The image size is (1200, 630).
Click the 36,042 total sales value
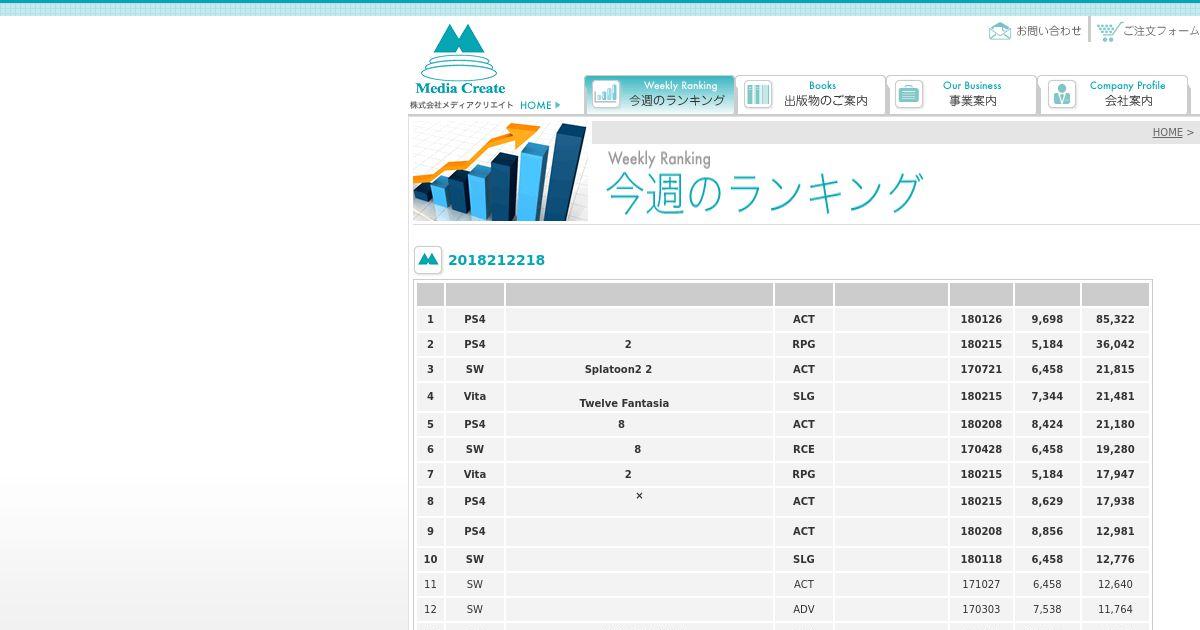[x=1115, y=344]
